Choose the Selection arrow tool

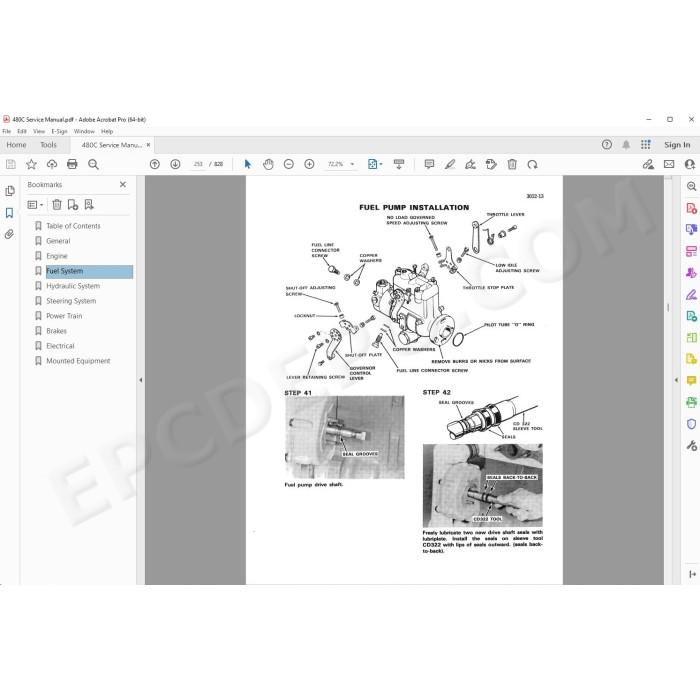point(247,164)
